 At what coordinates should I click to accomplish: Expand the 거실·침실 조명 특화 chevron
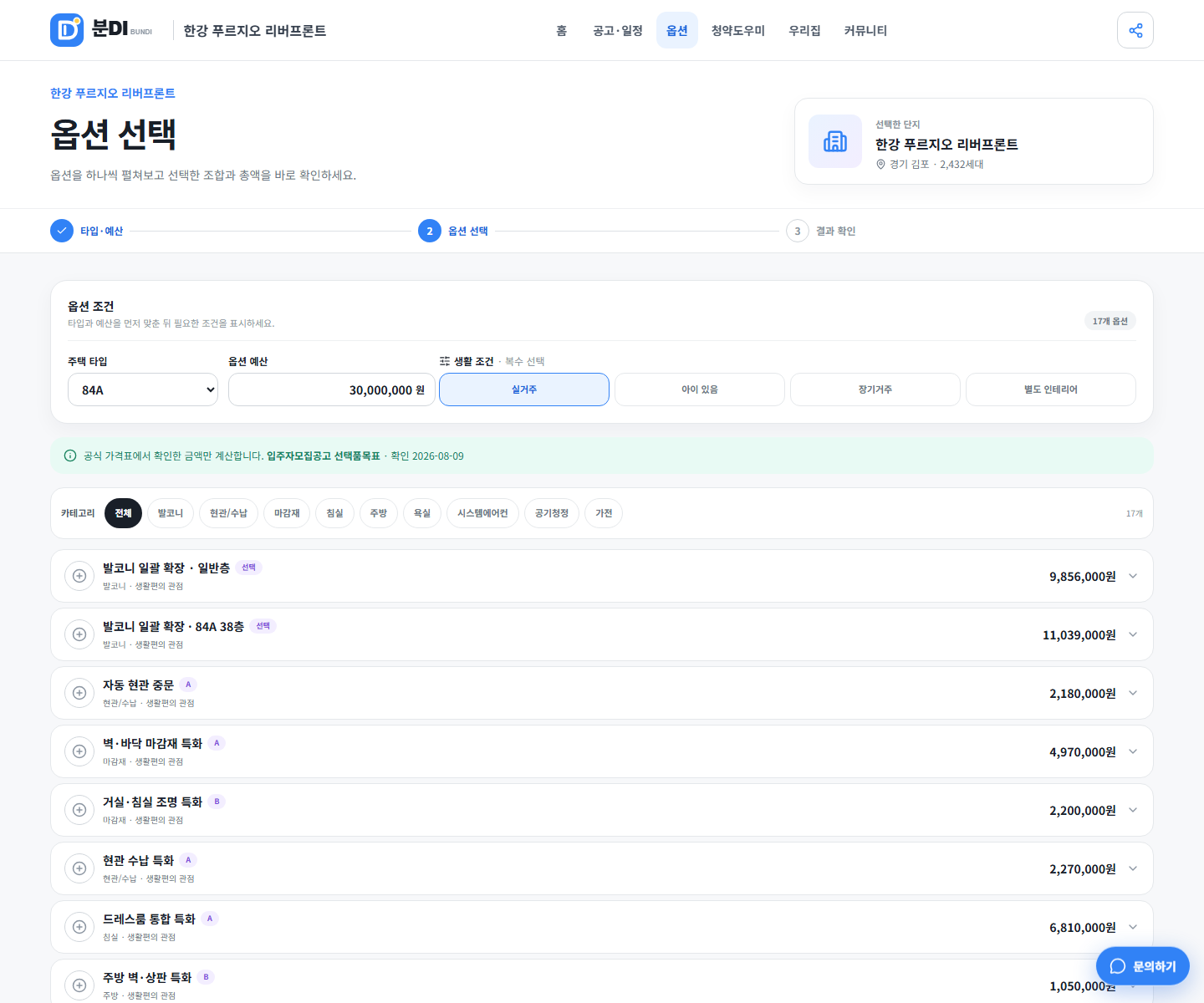click(1133, 810)
